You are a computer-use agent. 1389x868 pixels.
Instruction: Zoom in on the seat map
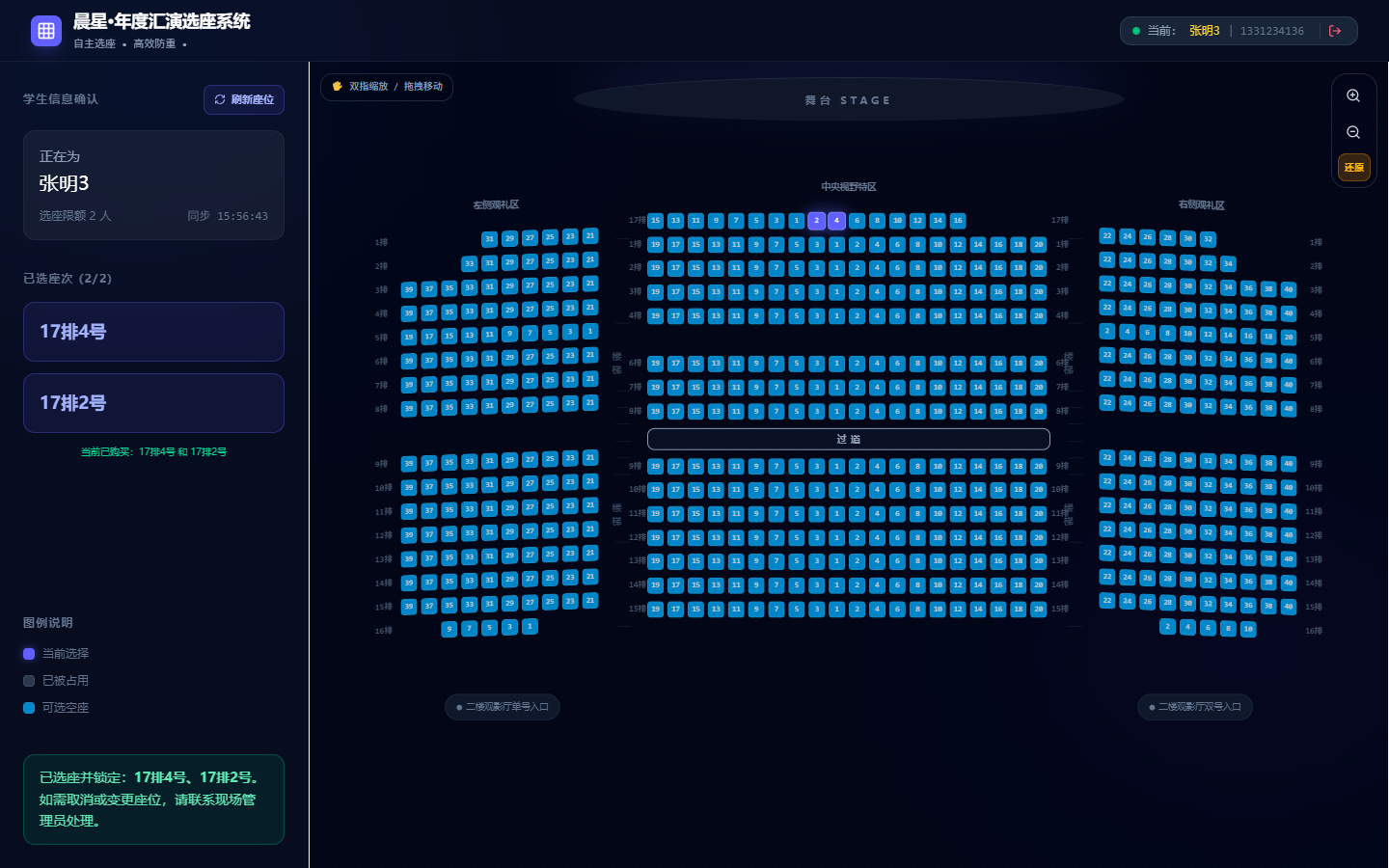1353,95
